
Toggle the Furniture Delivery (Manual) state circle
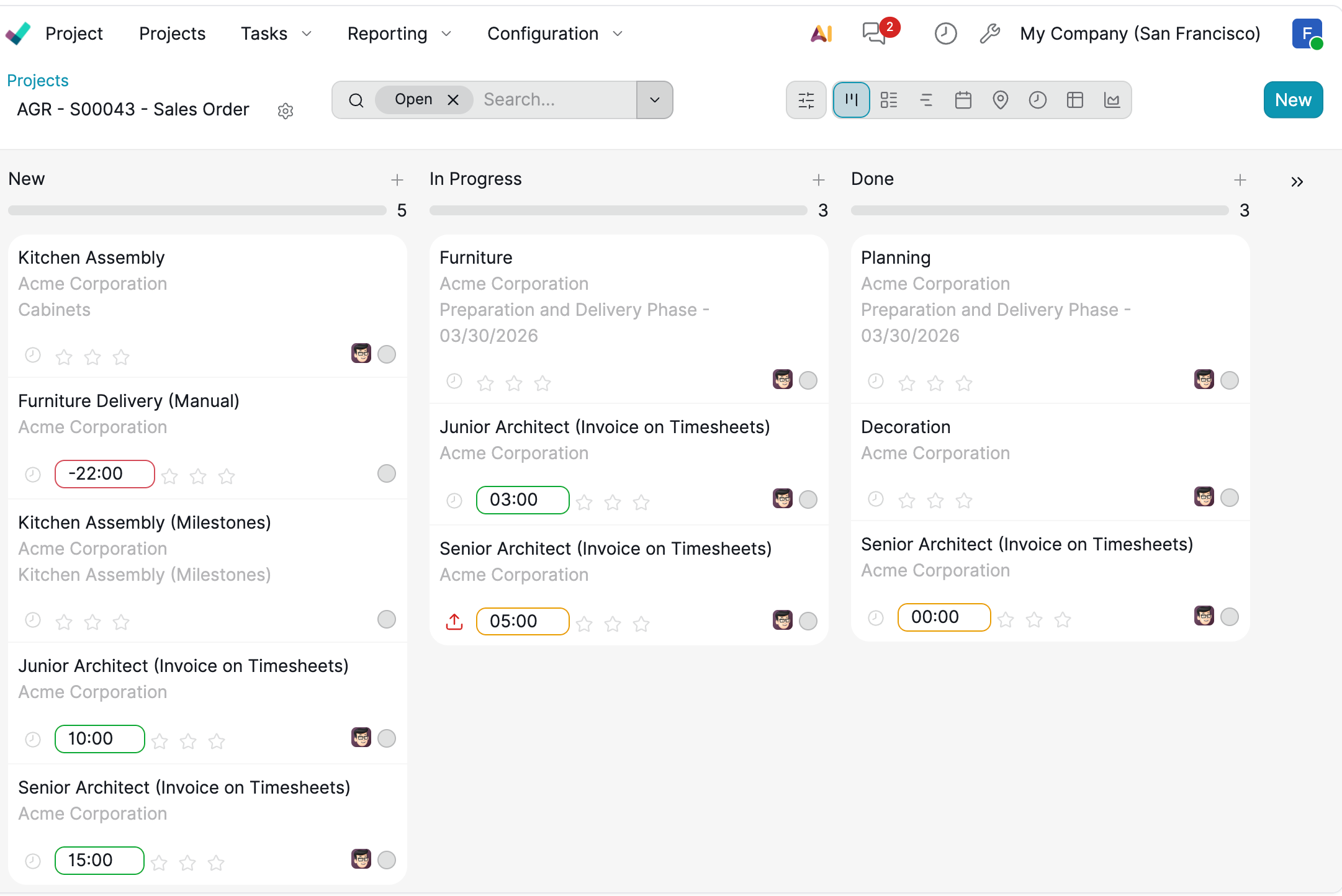click(386, 474)
